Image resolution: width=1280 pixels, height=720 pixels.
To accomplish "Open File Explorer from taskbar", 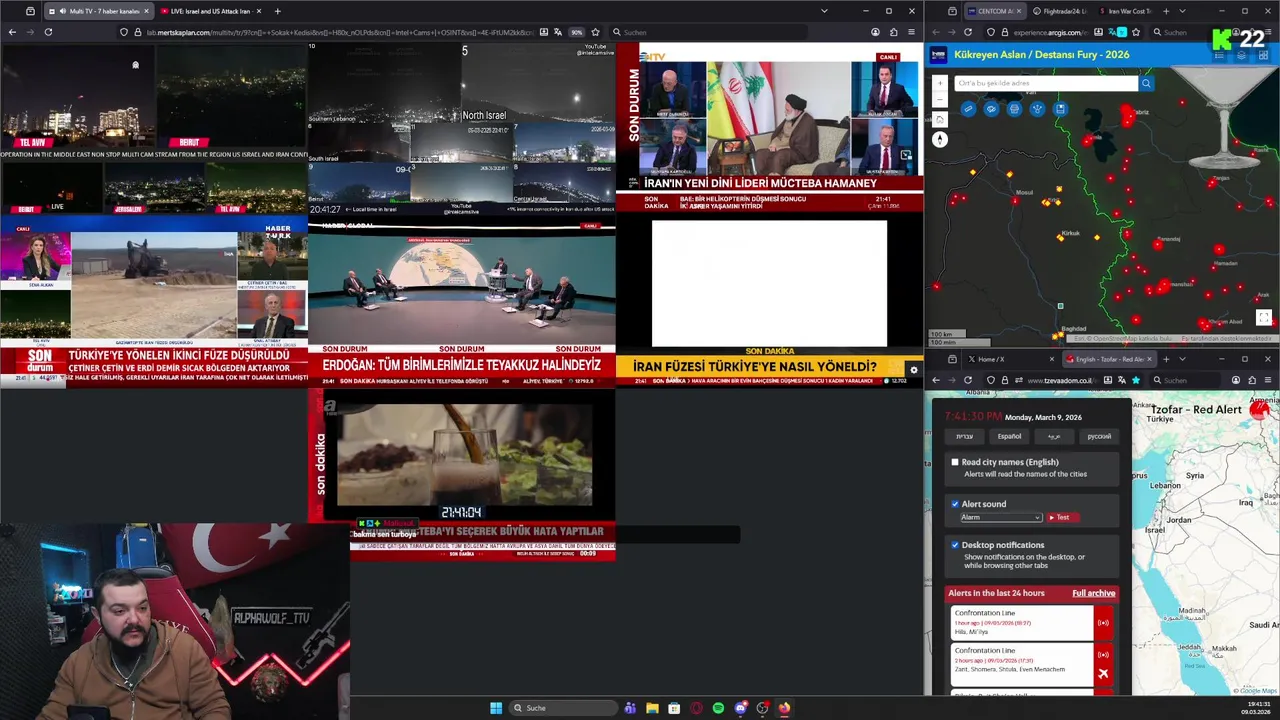I will point(652,708).
